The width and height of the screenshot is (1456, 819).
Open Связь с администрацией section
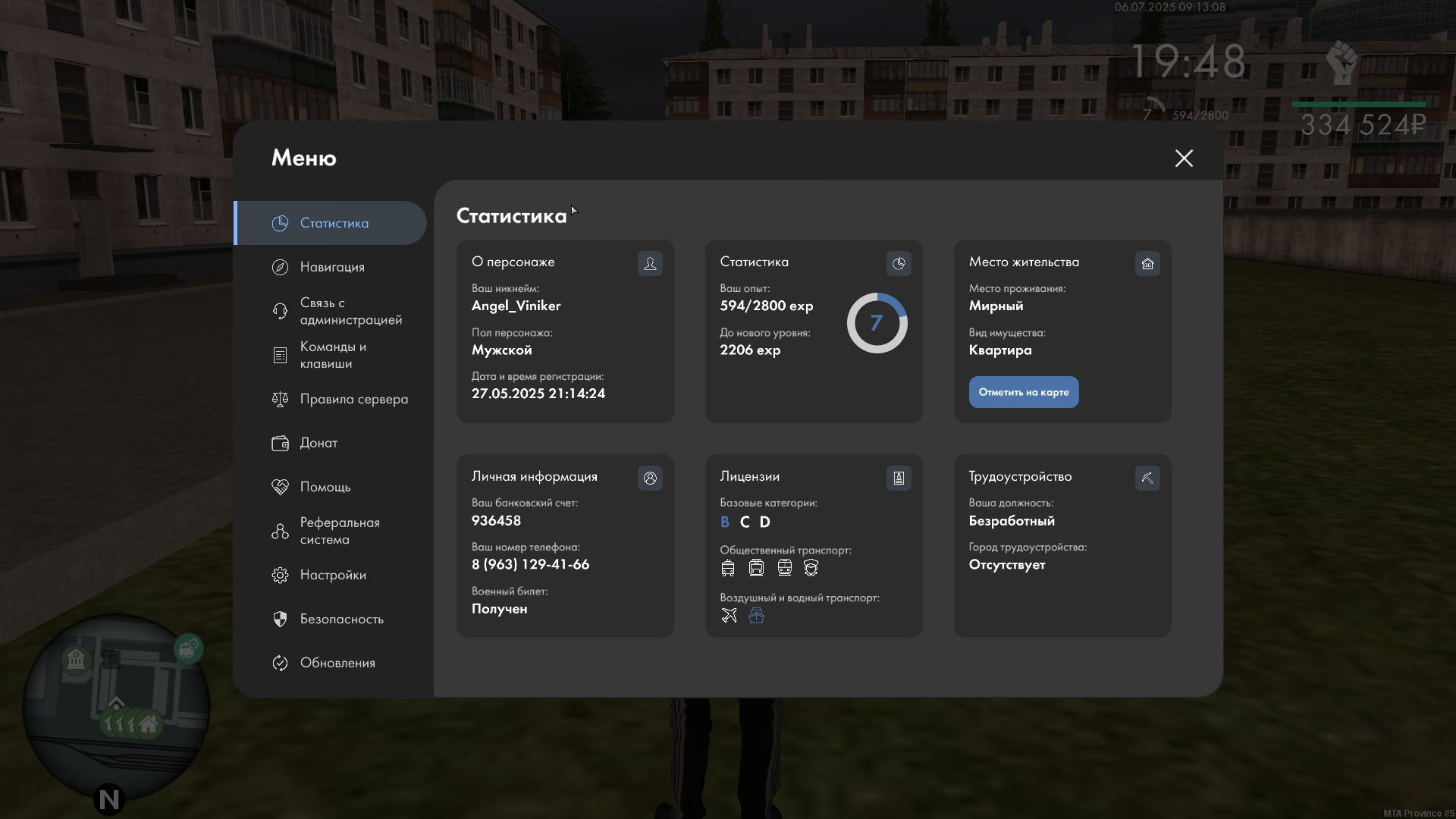click(x=331, y=311)
